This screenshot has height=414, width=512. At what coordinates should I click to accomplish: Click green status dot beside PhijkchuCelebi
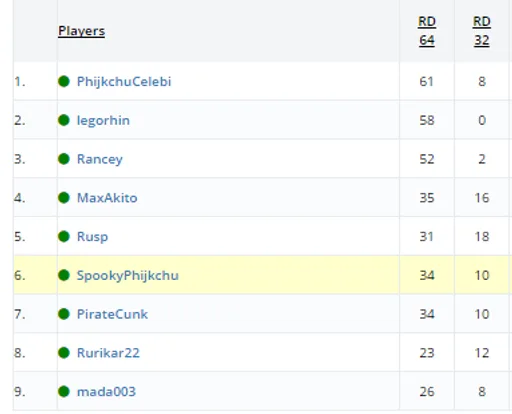pos(64,81)
